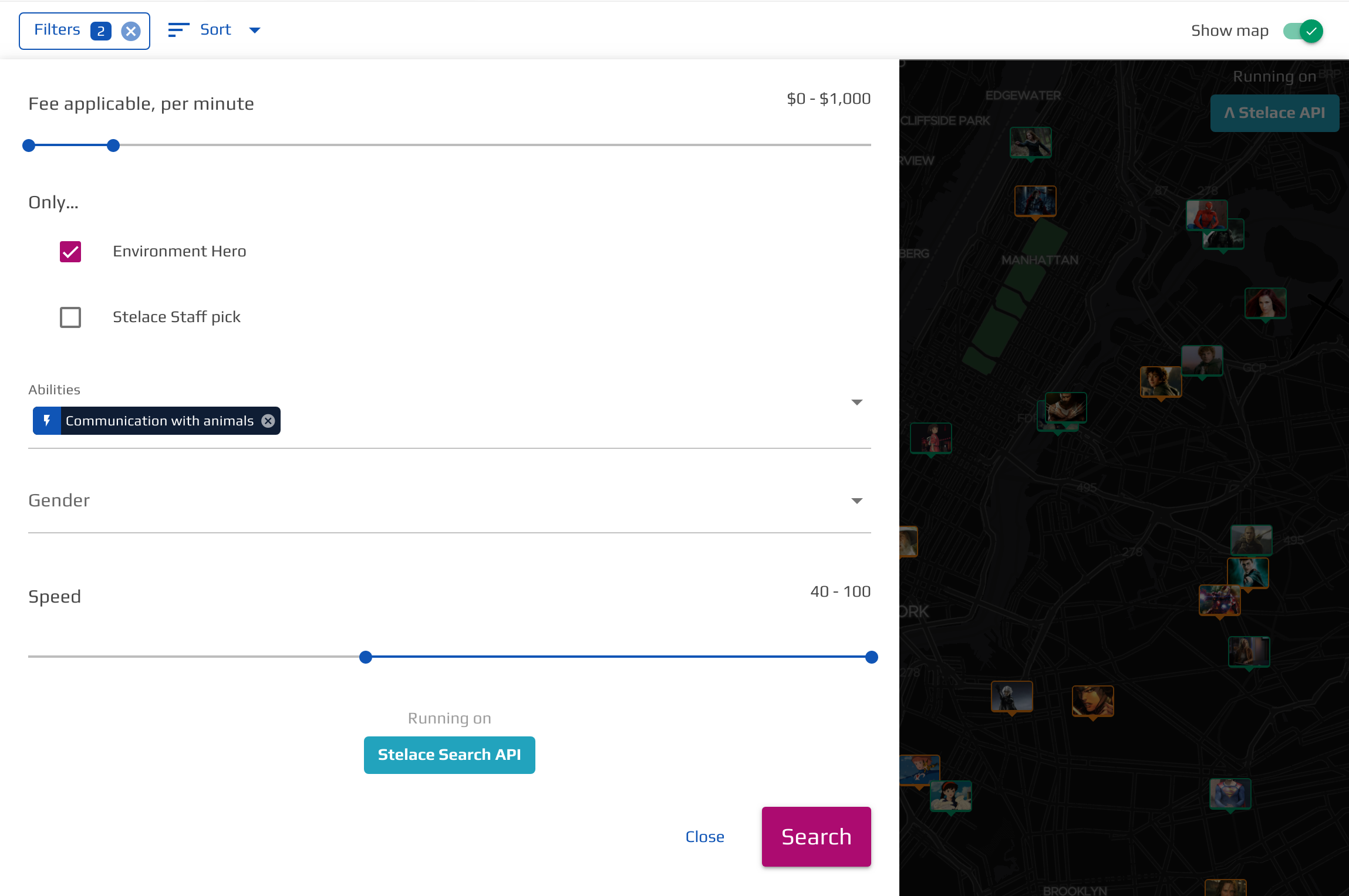The image size is (1349, 896).
Task: Select the Harry Potter glasses map marker
Action: coord(1248,572)
